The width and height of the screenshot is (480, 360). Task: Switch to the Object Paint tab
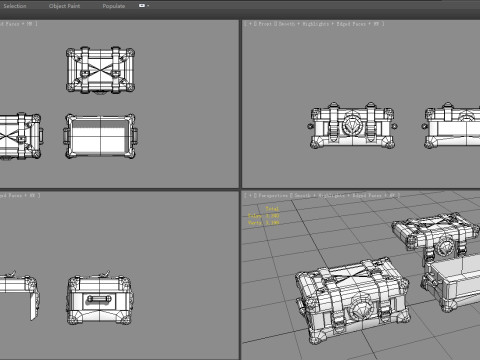(x=64, y=6)
